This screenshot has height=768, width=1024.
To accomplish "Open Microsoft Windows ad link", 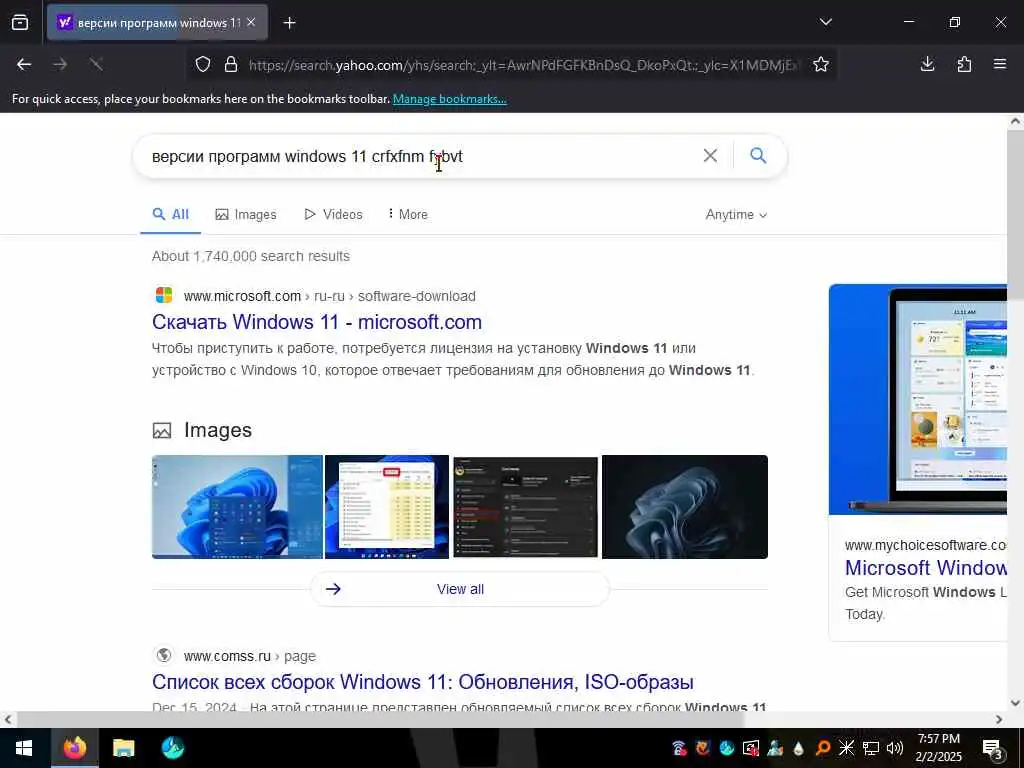I will pos(926,568).
